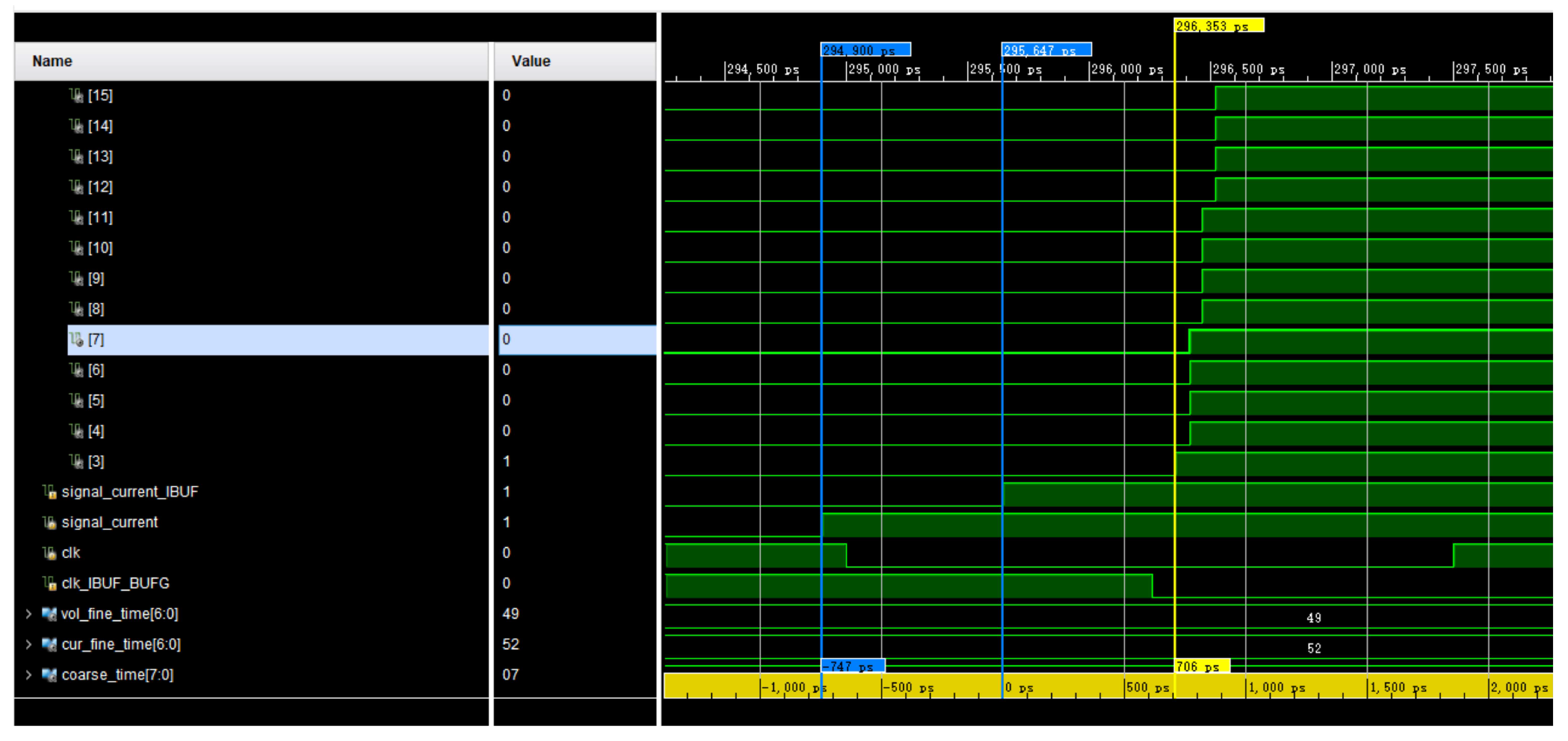The width and height of the screenshot is (1568, 741).
Task: Expand the cur_fine_time[6:0] bus
Action: coord(28,644)
